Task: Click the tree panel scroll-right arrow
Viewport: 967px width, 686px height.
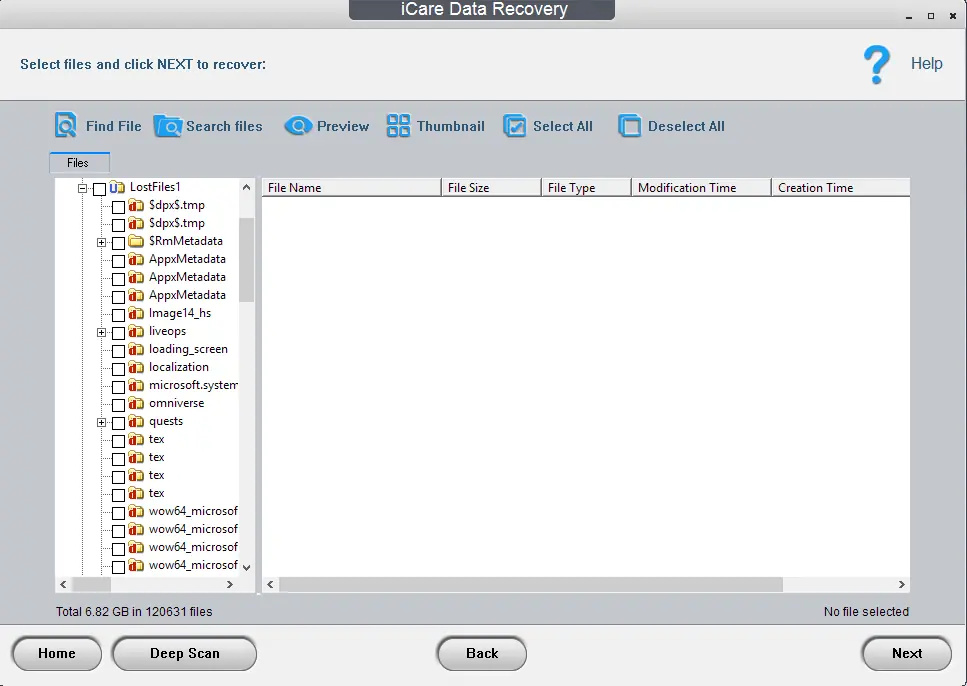Action: point(229,584)
